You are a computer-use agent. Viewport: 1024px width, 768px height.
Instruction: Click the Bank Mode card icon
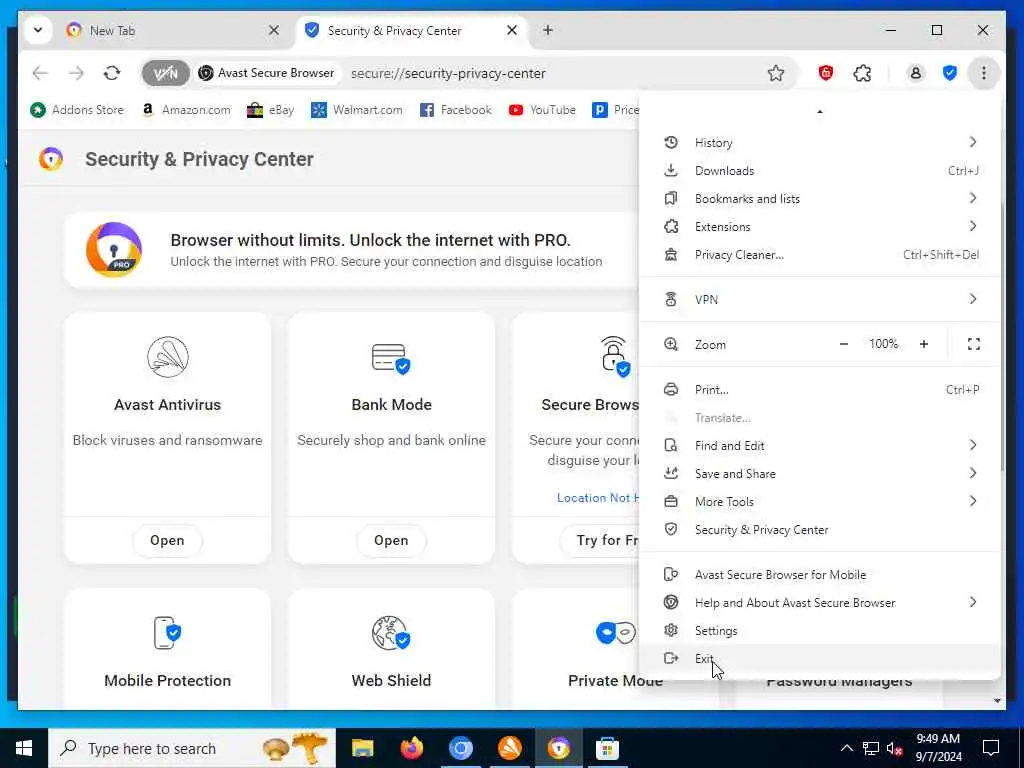pos(391,359)
